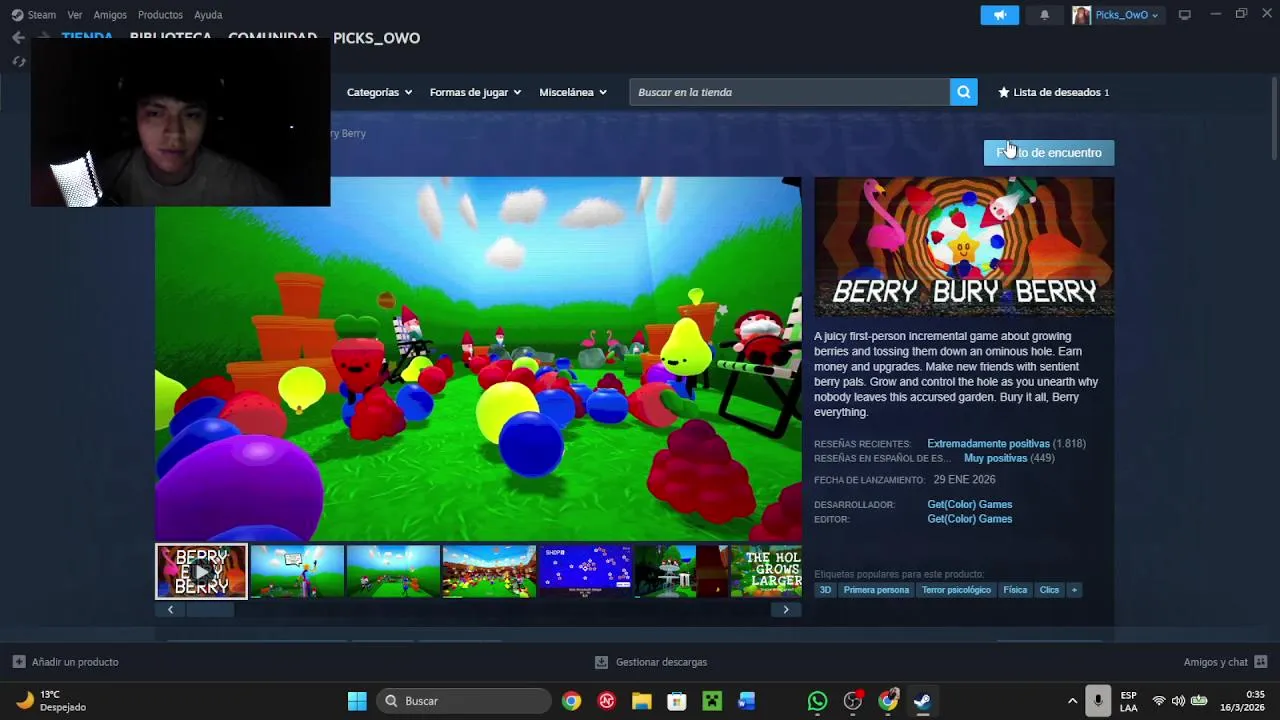Open the volume icon in tray

[1178, 701]
